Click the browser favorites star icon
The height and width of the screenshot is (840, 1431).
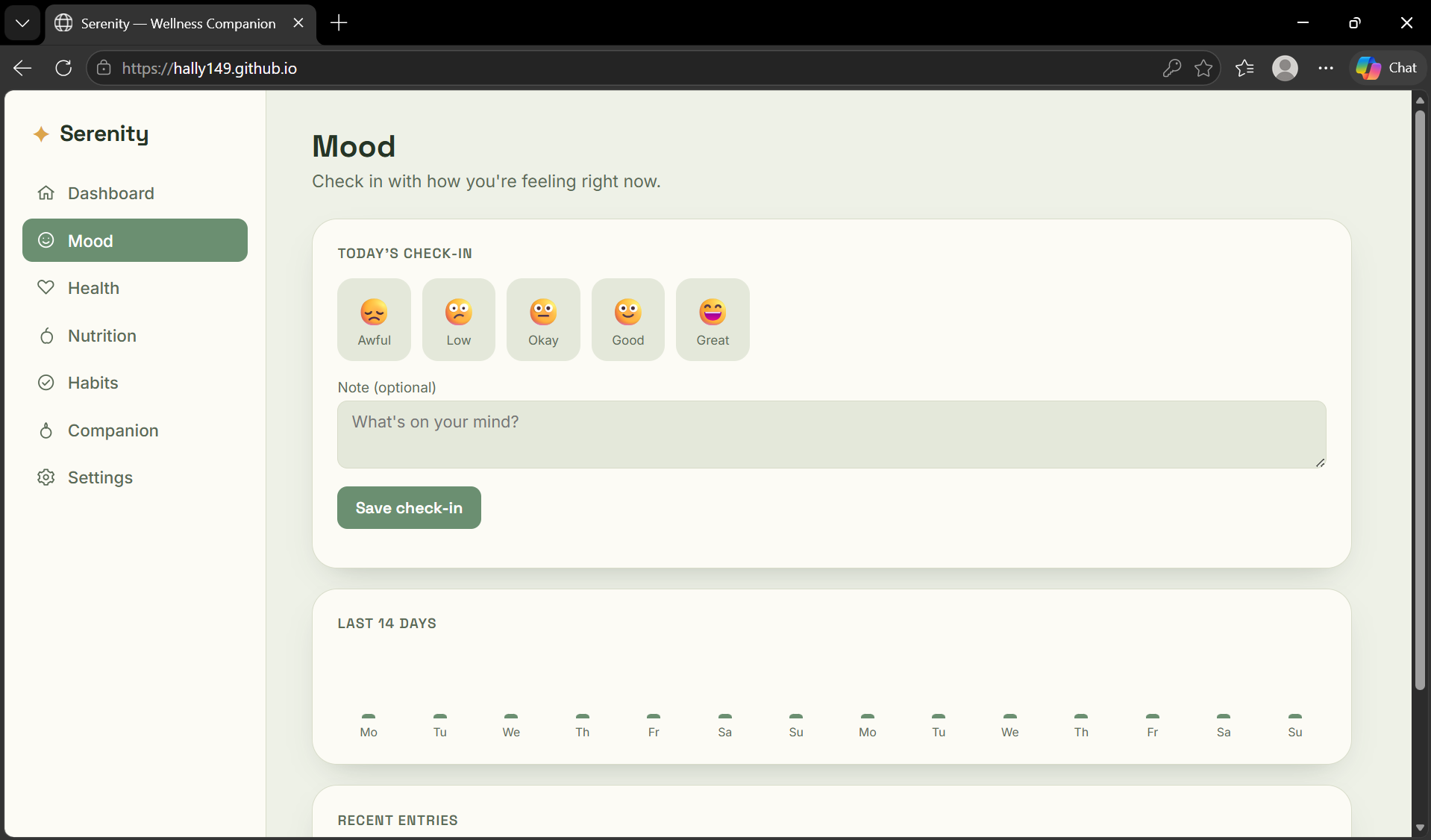tap(1203, 68)
